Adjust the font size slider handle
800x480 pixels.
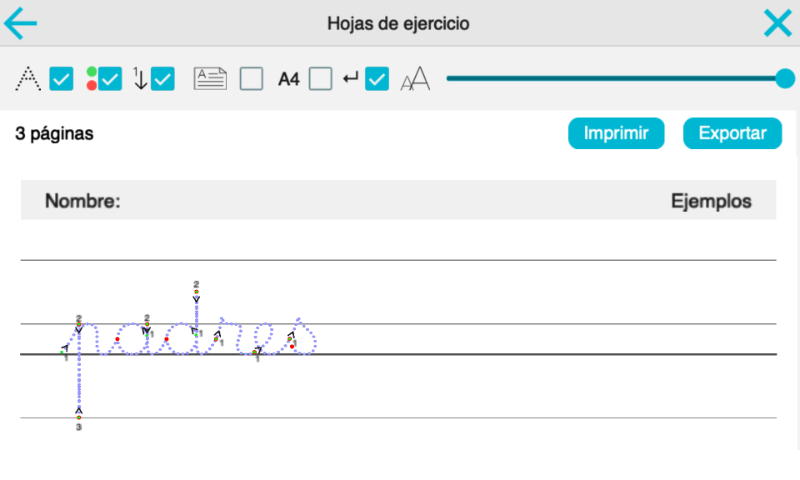point(785,79)
